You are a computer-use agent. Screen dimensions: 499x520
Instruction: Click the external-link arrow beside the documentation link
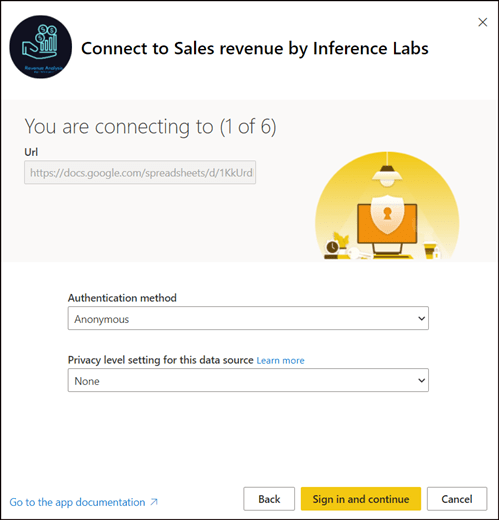pyautogui.click(x=154, y=502)
